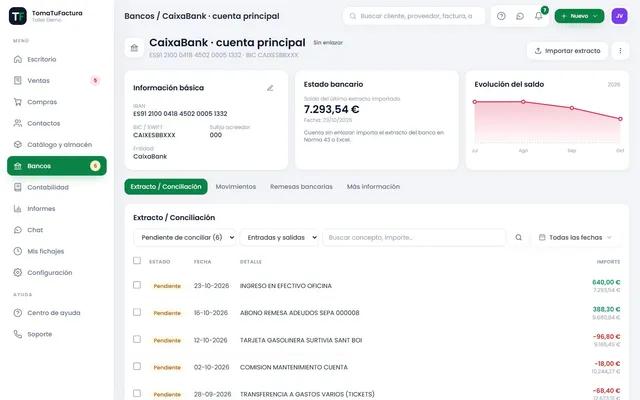Expand the Nuevo button dropdown arrow
This screenshot has width=640, height=400.
(x=595, y=16)
